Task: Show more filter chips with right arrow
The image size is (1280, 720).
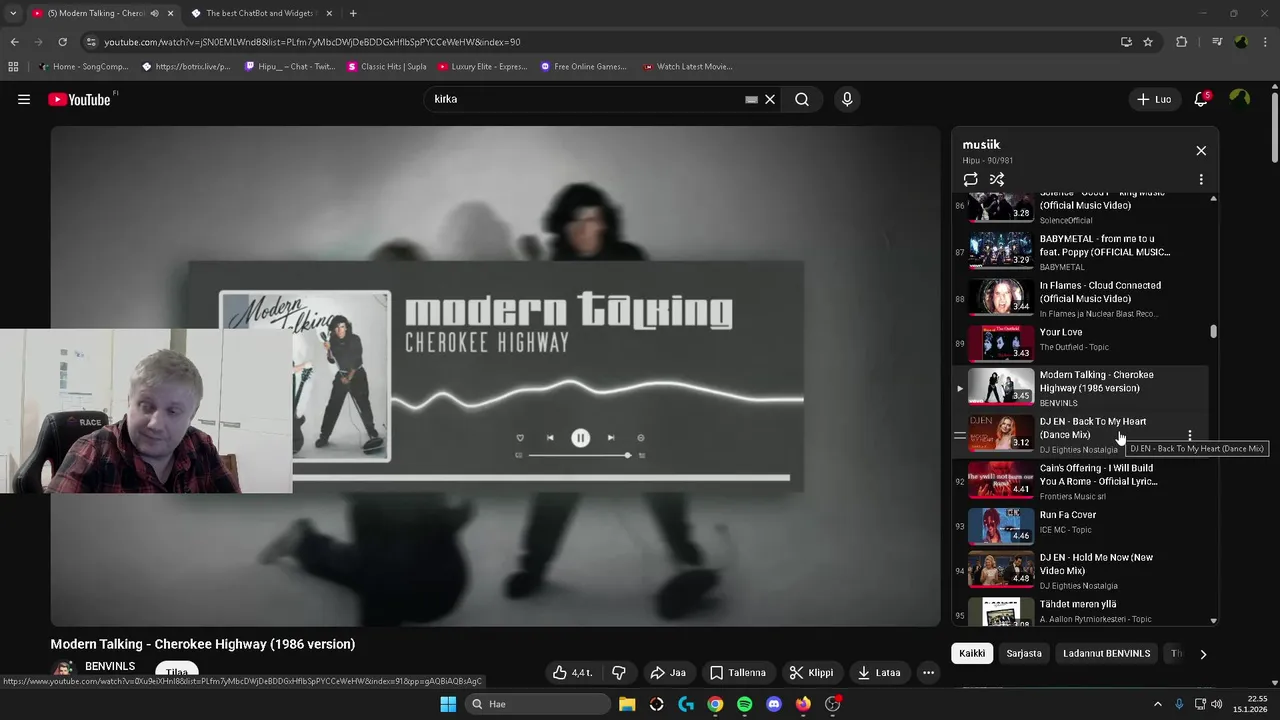Action: coord(1203,654)
